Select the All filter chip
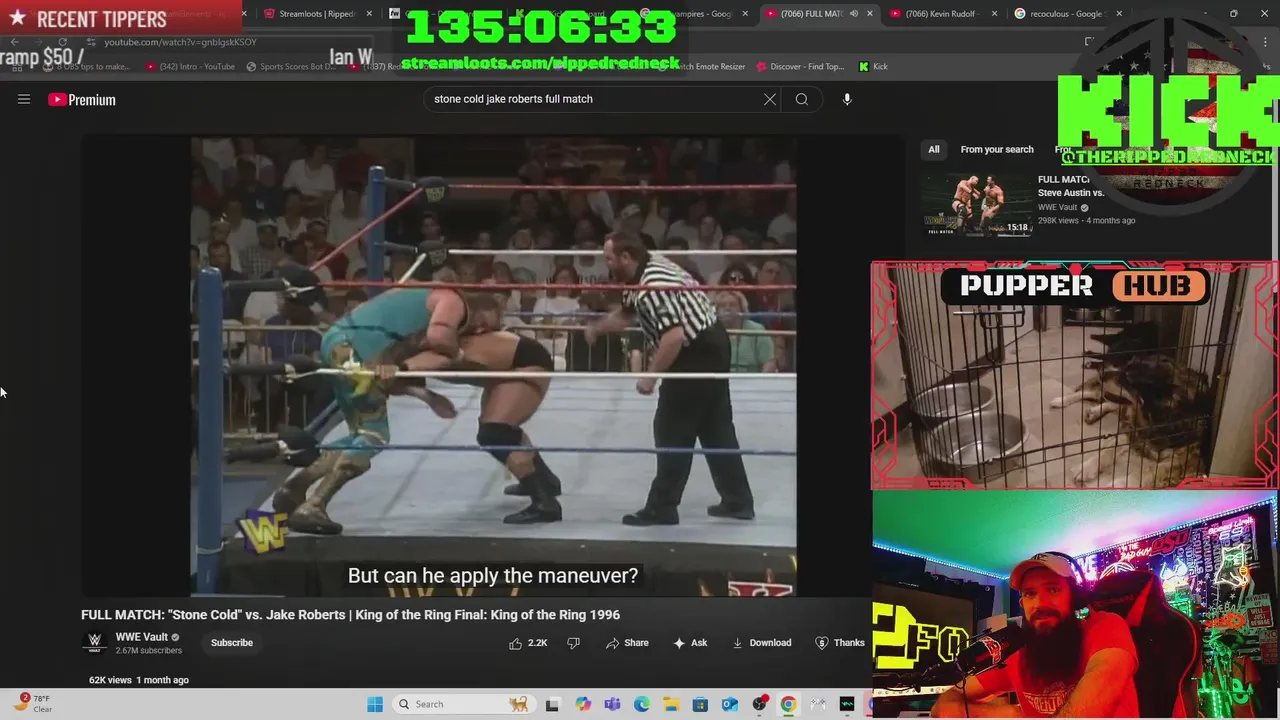 tap(934, 149)
